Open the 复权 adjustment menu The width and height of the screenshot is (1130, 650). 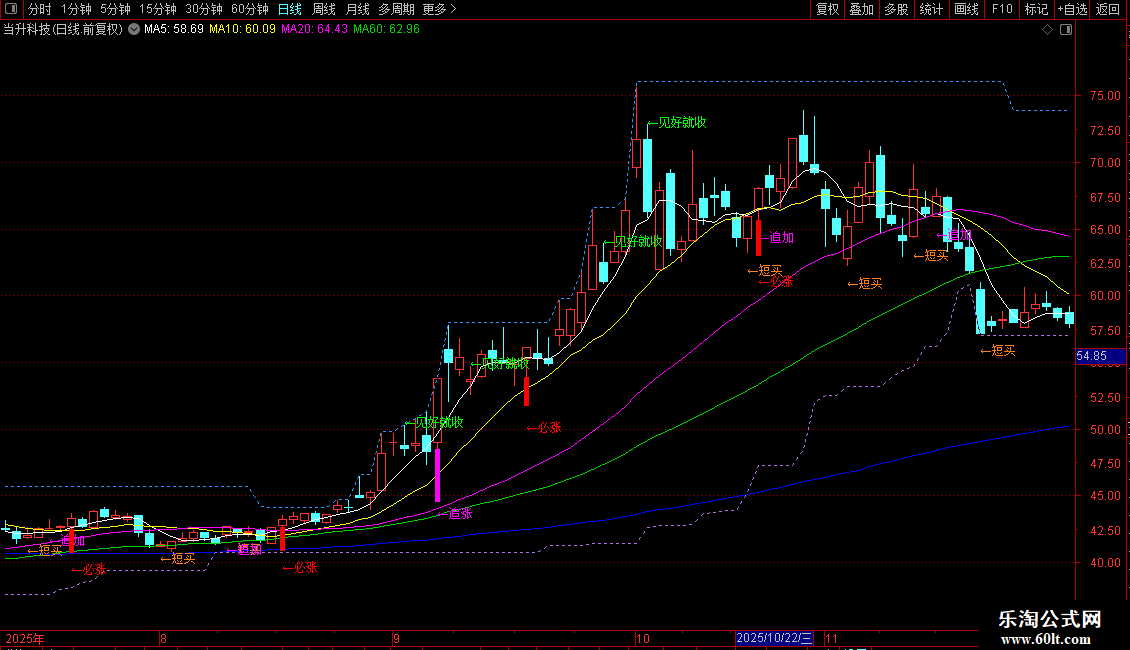(x=827, y=9)
